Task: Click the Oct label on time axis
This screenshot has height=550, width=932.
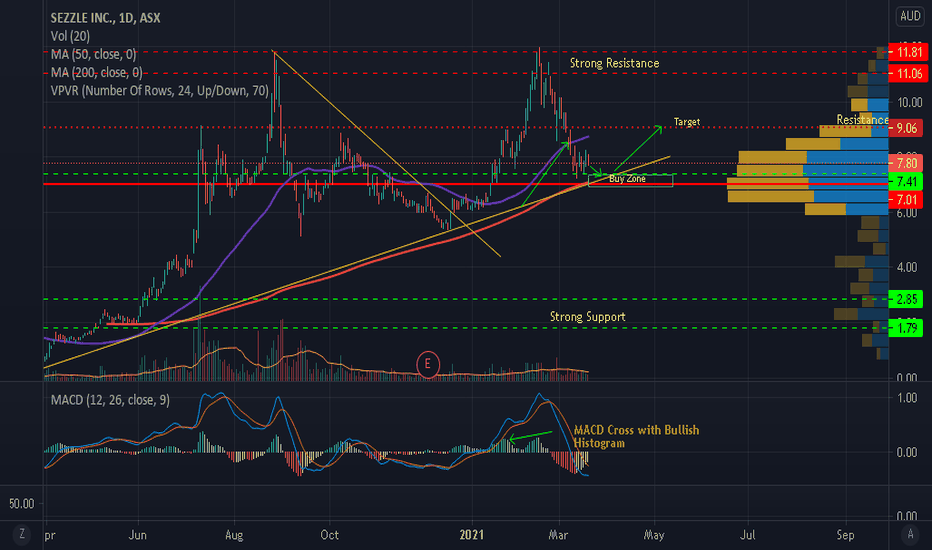Action: 329,535
